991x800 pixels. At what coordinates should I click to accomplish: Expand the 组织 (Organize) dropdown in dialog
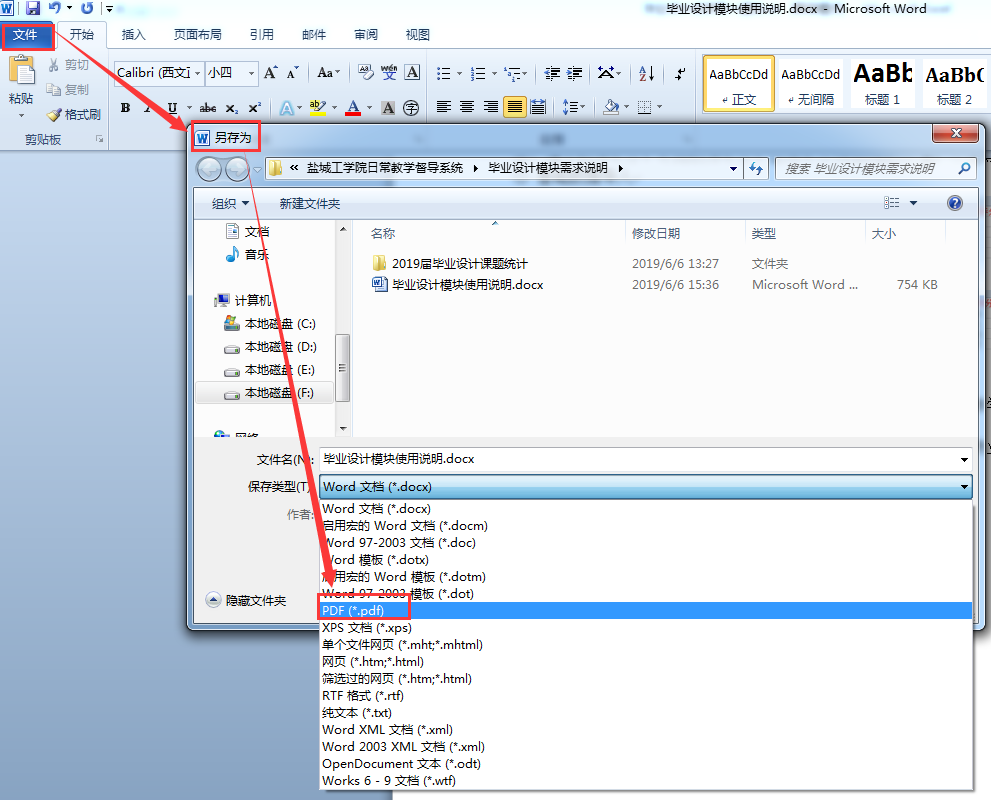click(230, 203)
